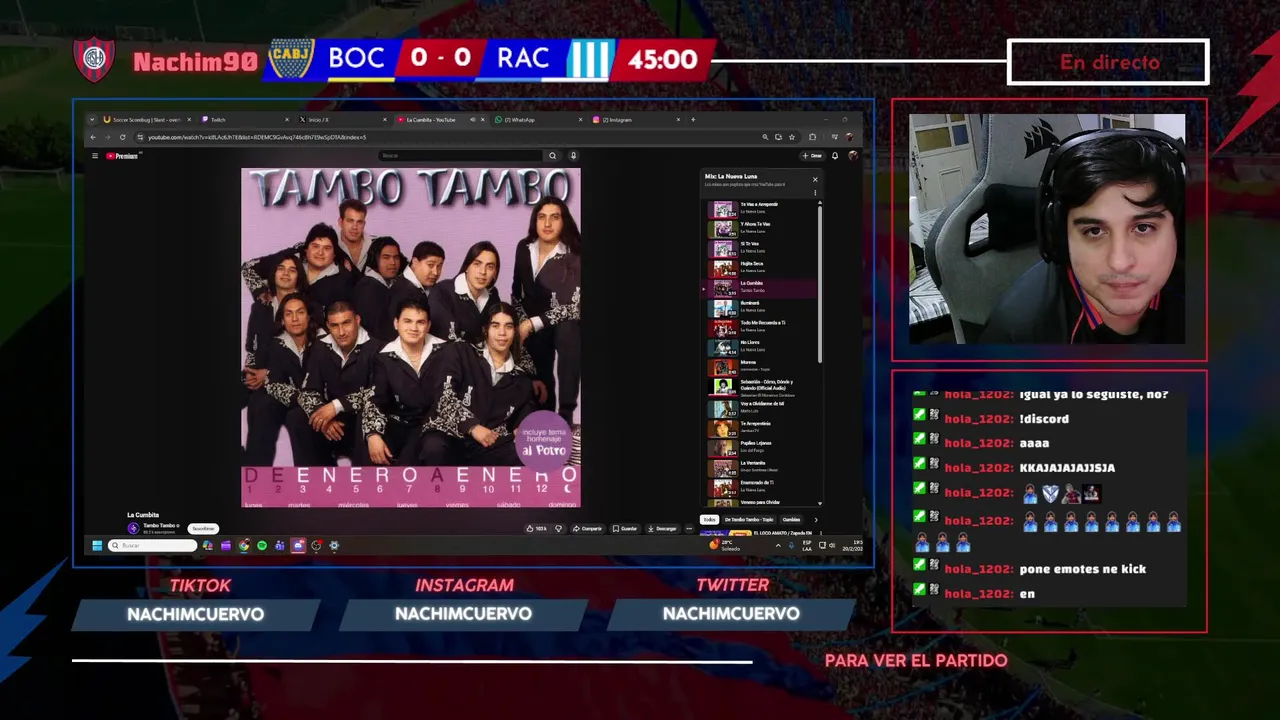The width and height of the screenshot is (1280, 720).
Task: Play Iluminará from playlist
Action: (761, 307)
